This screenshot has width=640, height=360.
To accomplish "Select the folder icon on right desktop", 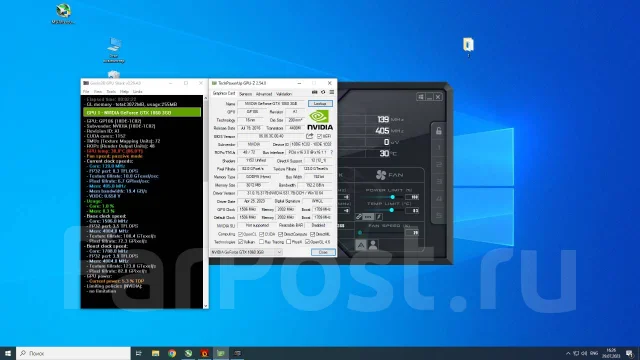I will tap(468, 47).
